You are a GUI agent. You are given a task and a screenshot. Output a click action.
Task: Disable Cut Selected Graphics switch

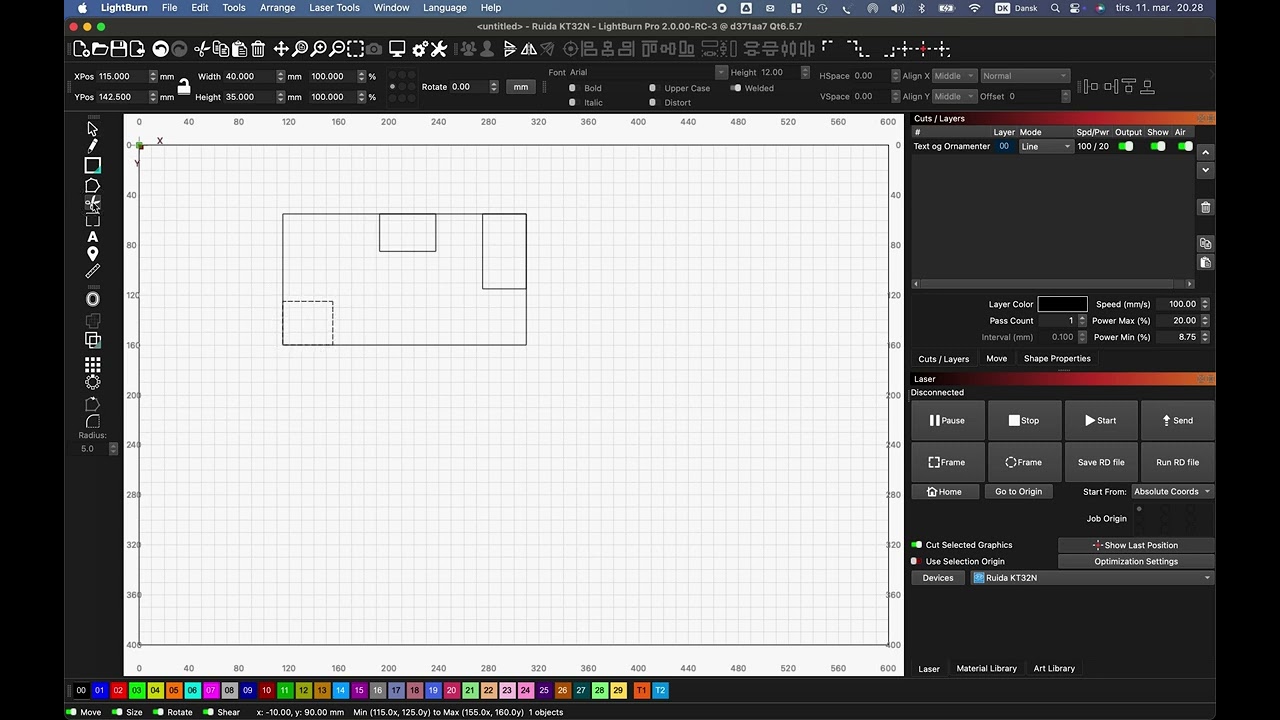point(916,545)
